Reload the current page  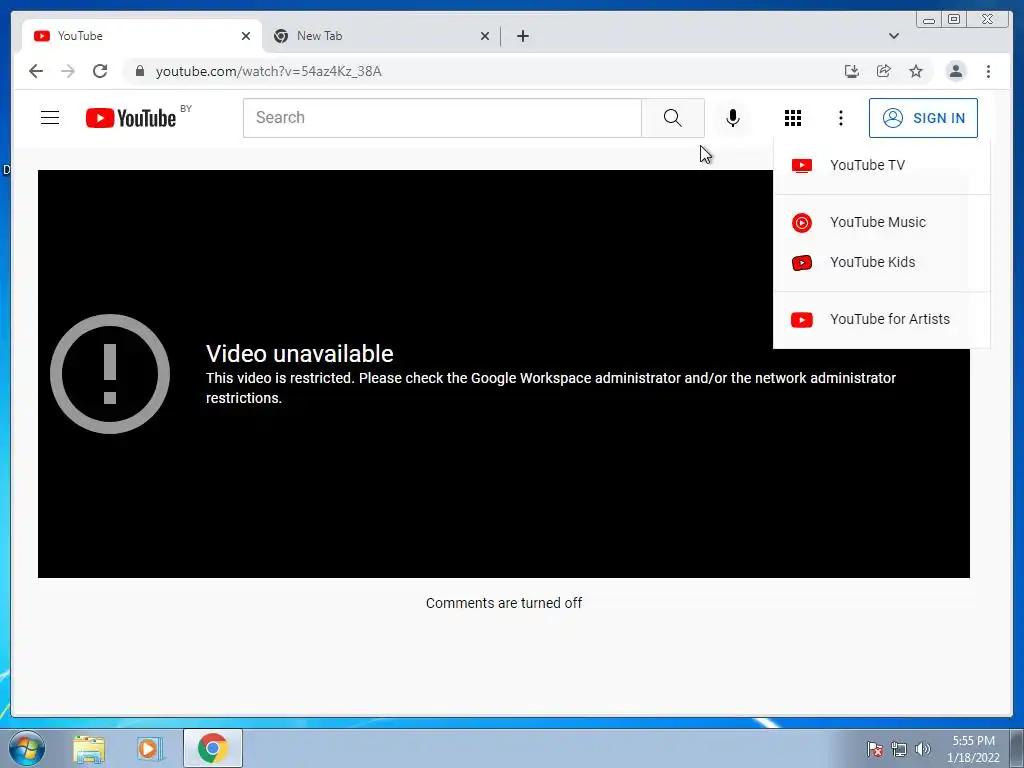[100, 71]
